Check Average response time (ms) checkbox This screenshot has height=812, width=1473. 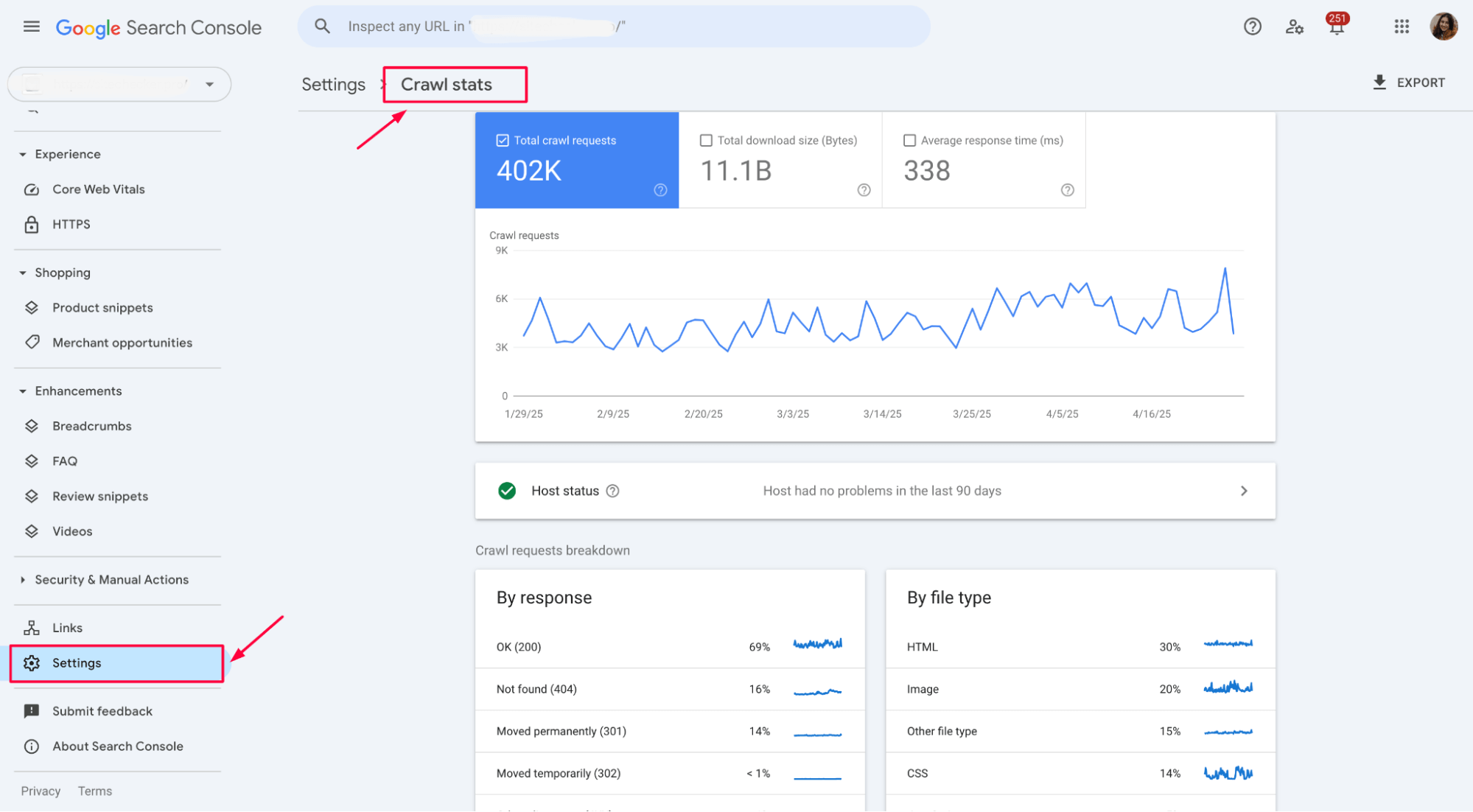tap(910, 140)
